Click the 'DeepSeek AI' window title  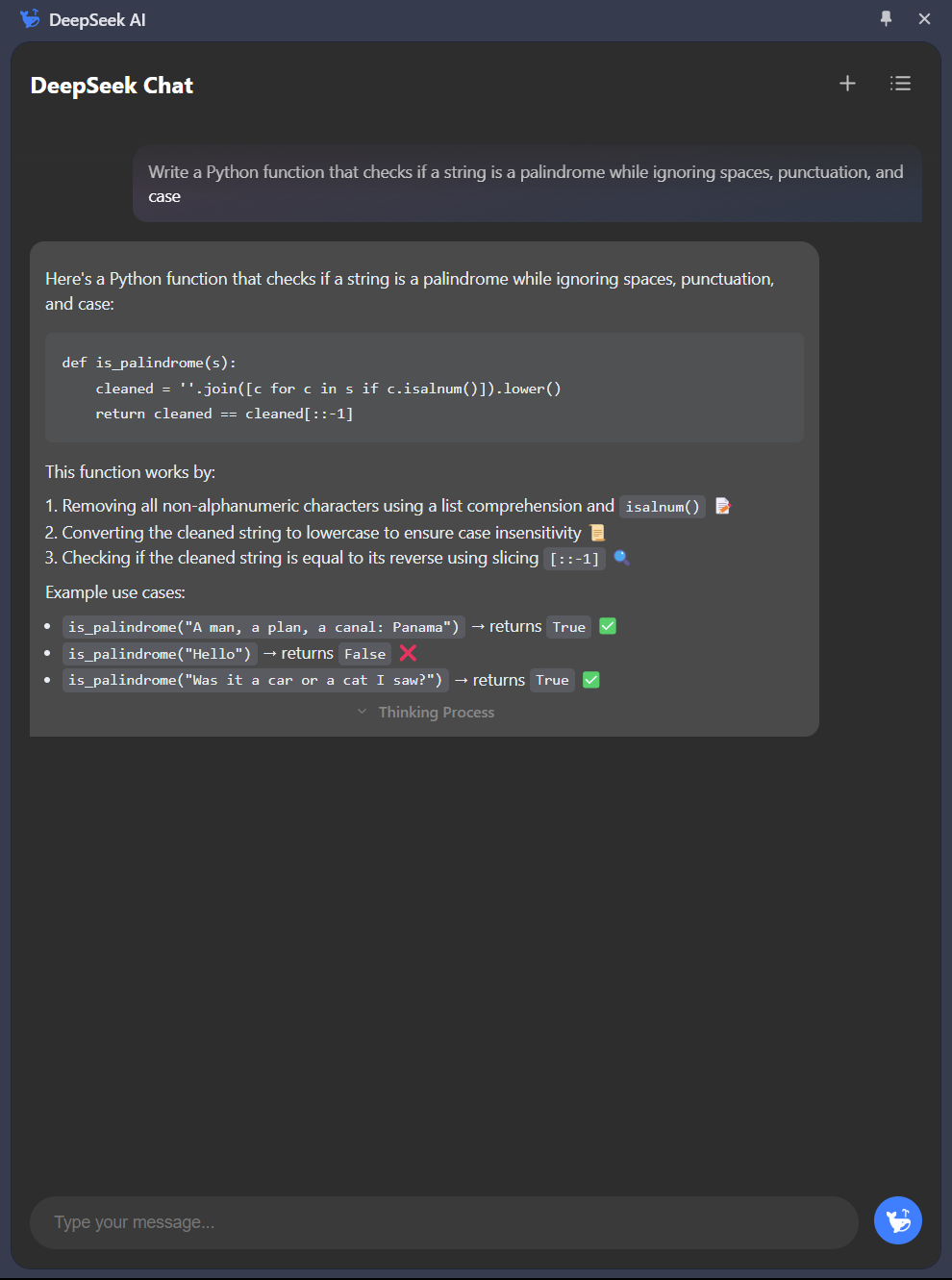click(97, 19)
